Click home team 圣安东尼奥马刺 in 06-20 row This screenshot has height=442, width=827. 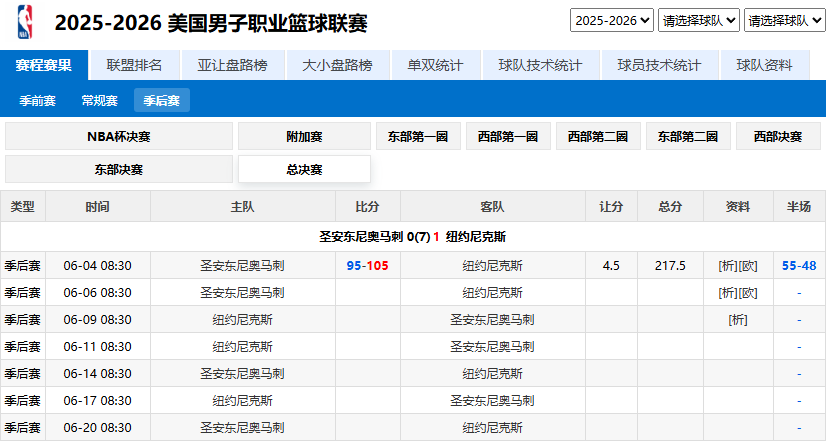(242, 428)
